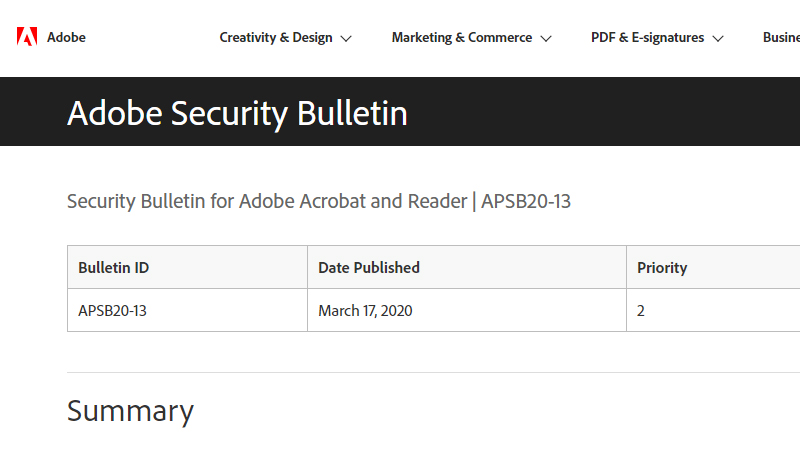Select the APSB20-13 table cell
Image resolution: width=800 pixels, height=450 pixels.
pos(112,310)
